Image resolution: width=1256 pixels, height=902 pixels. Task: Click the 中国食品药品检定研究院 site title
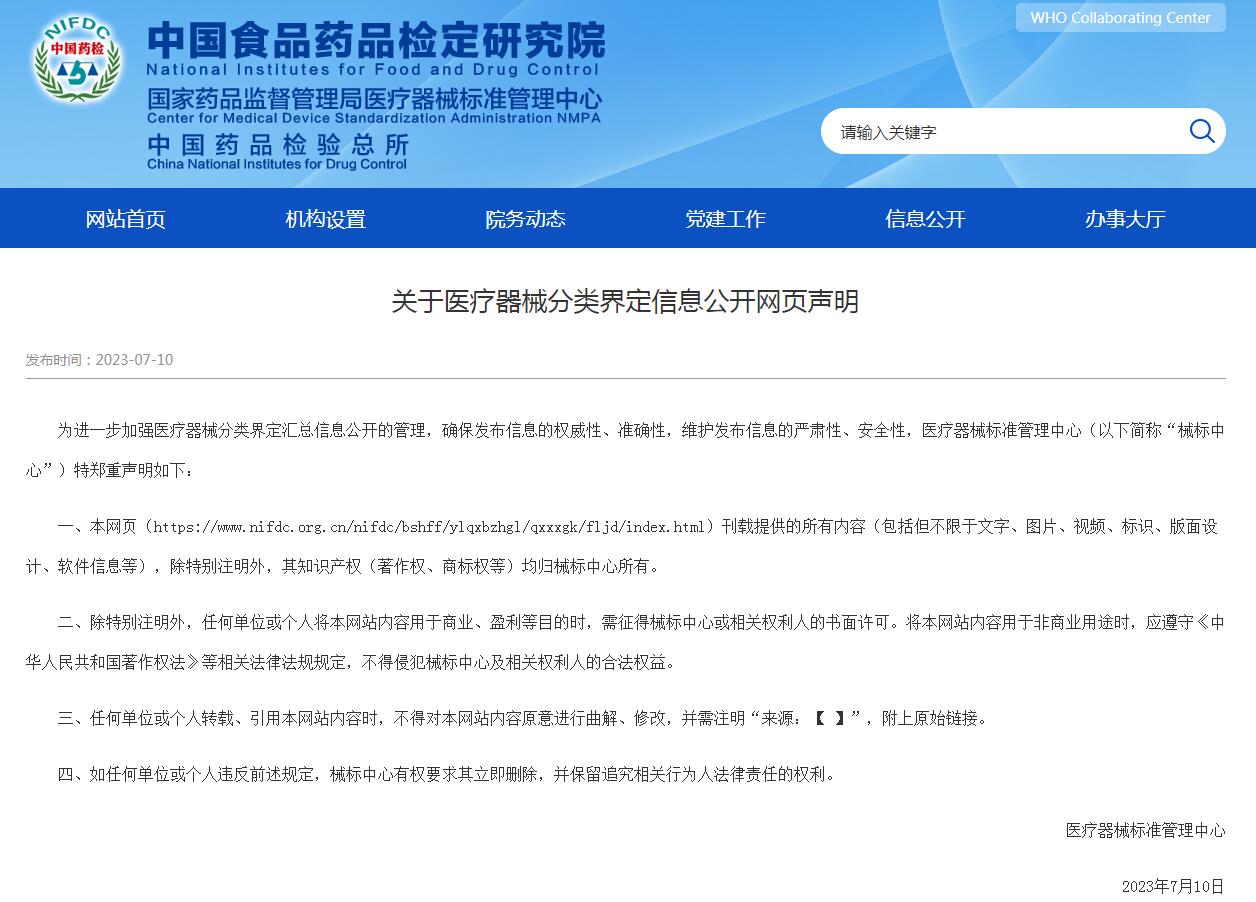(x=376, y=40)
